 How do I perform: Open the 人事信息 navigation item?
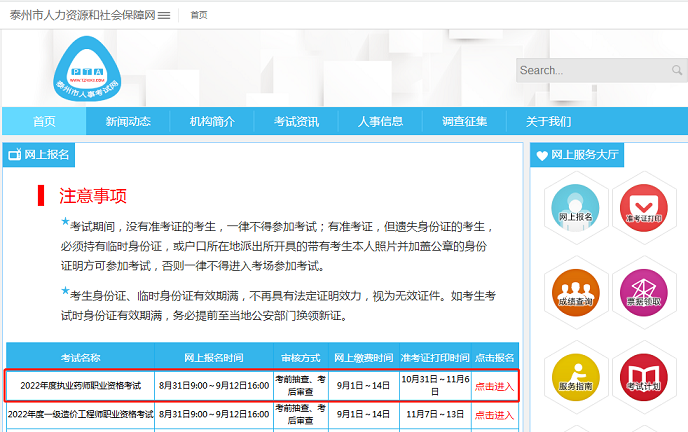[x=381, y=122]
